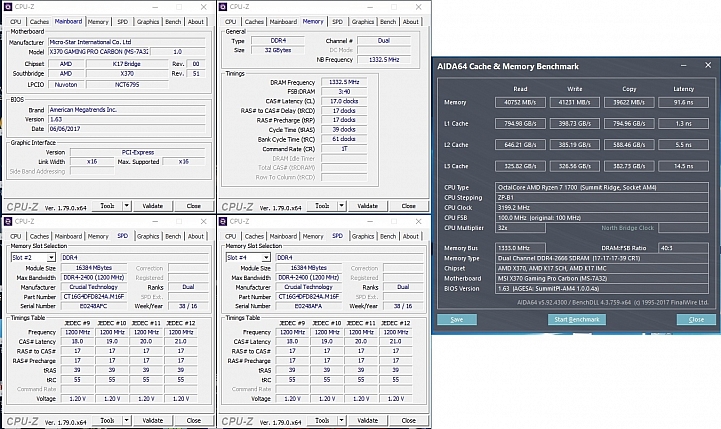Close AIDA64 window with title bar X
Screen dimensions: 721x429
708,66
